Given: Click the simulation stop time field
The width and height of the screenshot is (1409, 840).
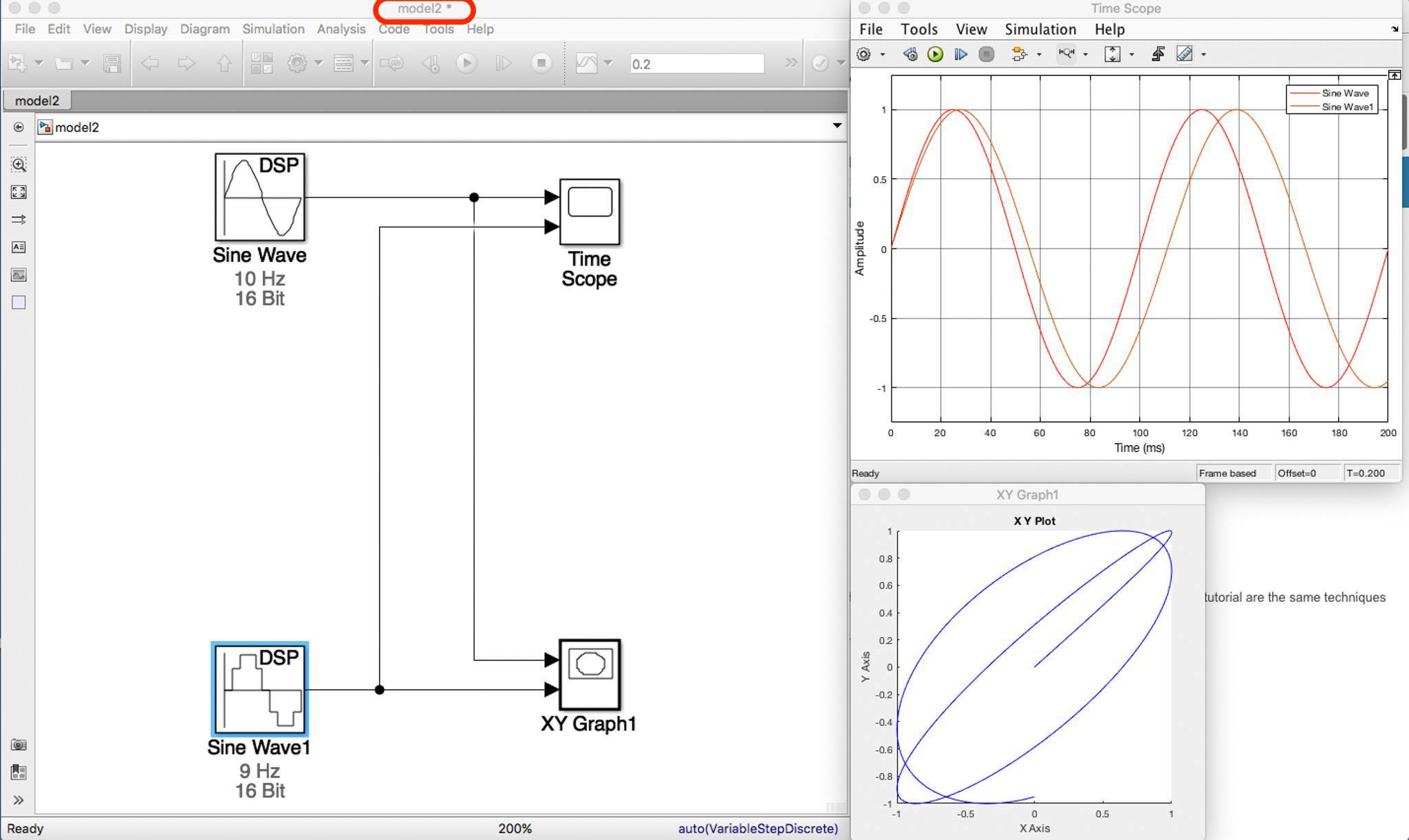Looking at the screenshot, I should click(696, 64).
